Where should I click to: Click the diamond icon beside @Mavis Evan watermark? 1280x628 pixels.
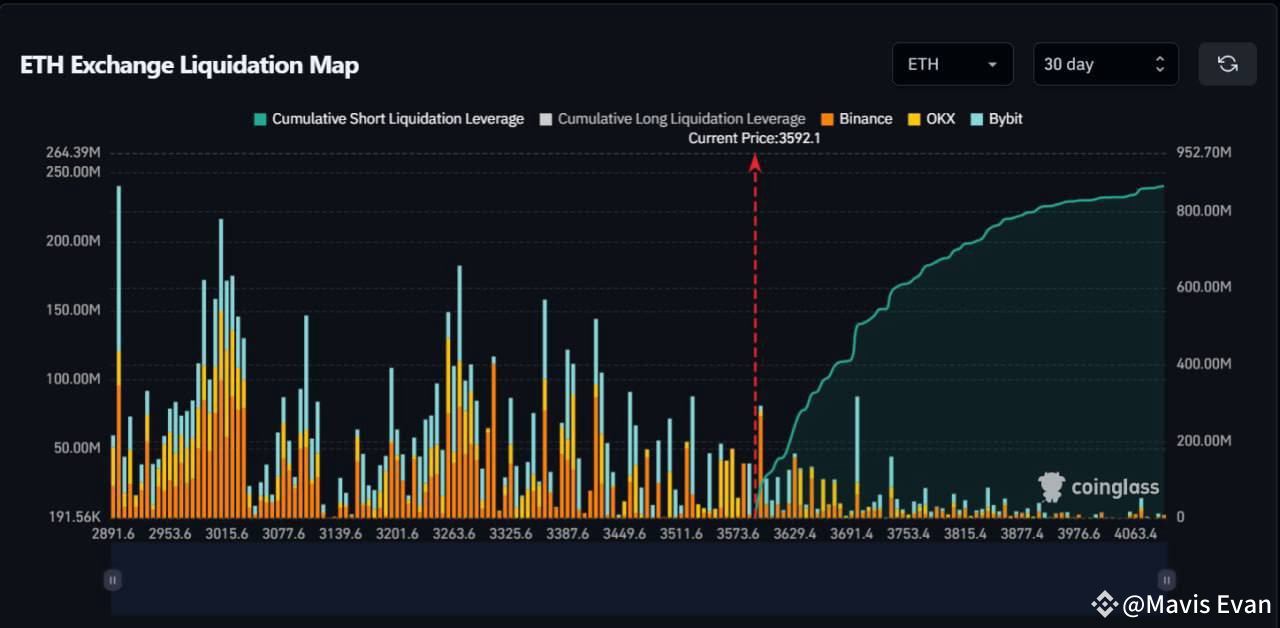click(x=1104, y=606)
